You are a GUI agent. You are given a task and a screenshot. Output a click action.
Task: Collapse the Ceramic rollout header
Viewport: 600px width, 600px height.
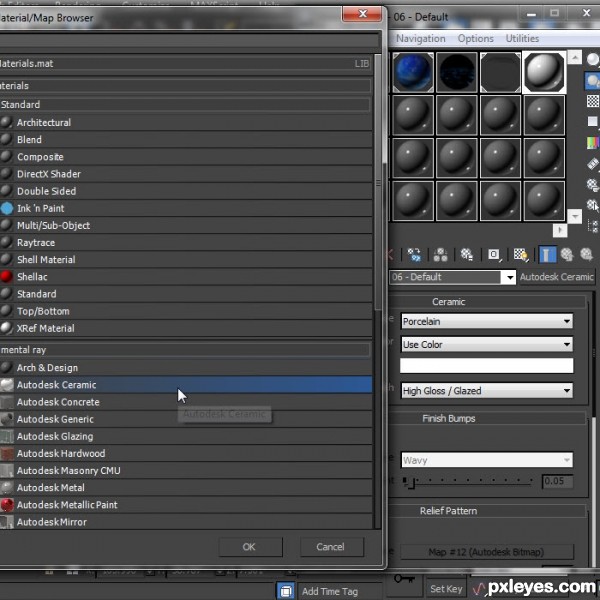pyautogui.click(x=487, y=302)
